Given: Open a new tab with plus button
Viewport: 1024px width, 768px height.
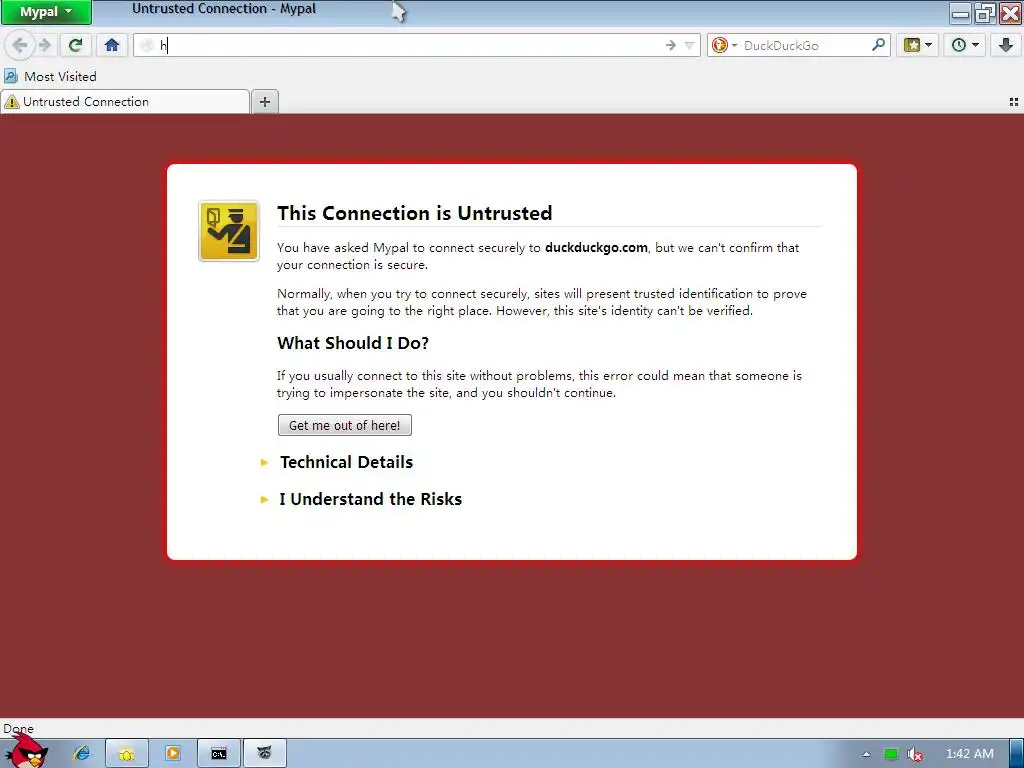Looking at the screenshot, I should pos(264,102).
